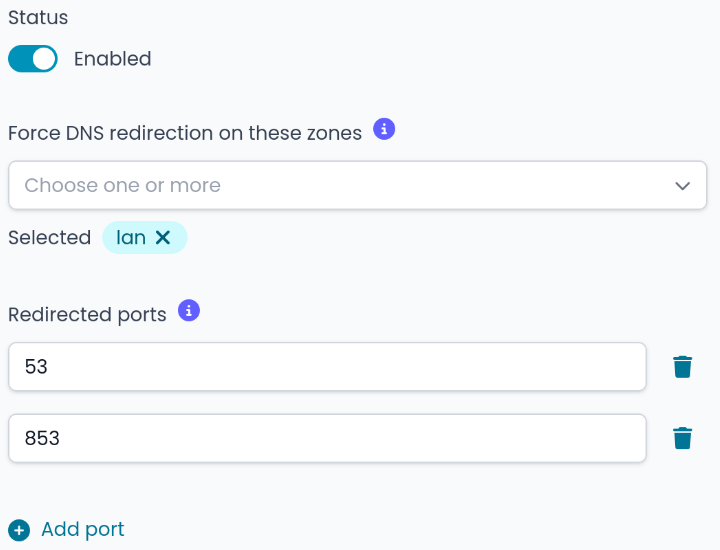Viewport: 720px width, 550px height.
Task: Delete port 853 with its trash icon
Action: tap(683, 438)
